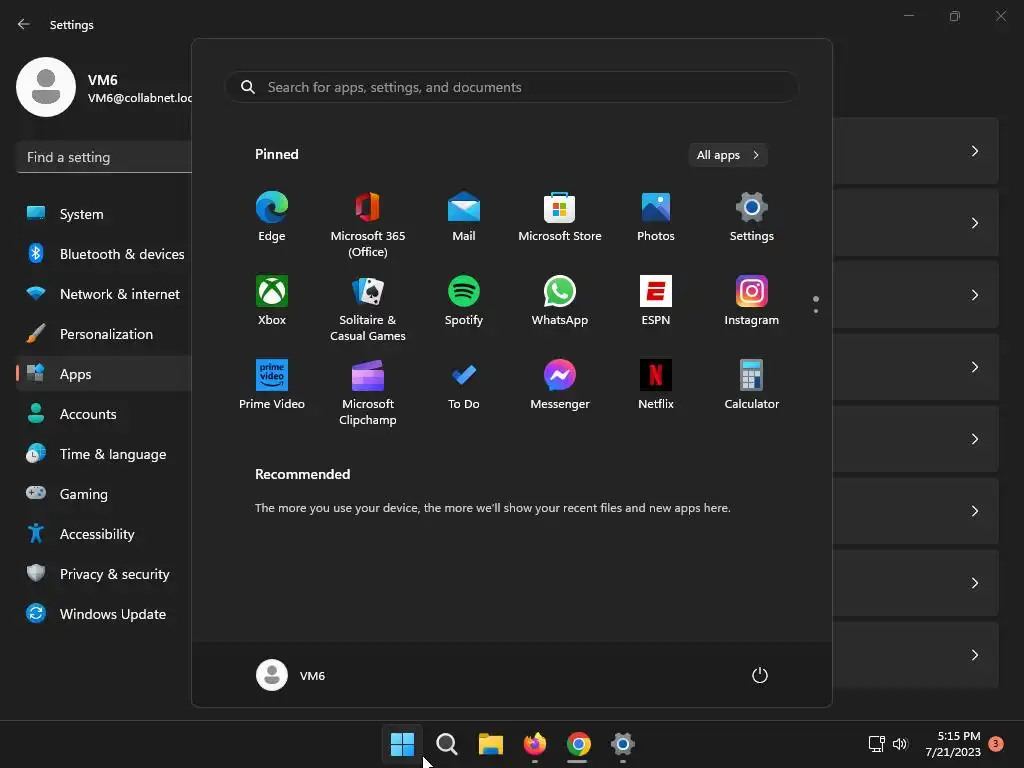
Task: Launch Prime Video app
Action: (x=272, y=384)
